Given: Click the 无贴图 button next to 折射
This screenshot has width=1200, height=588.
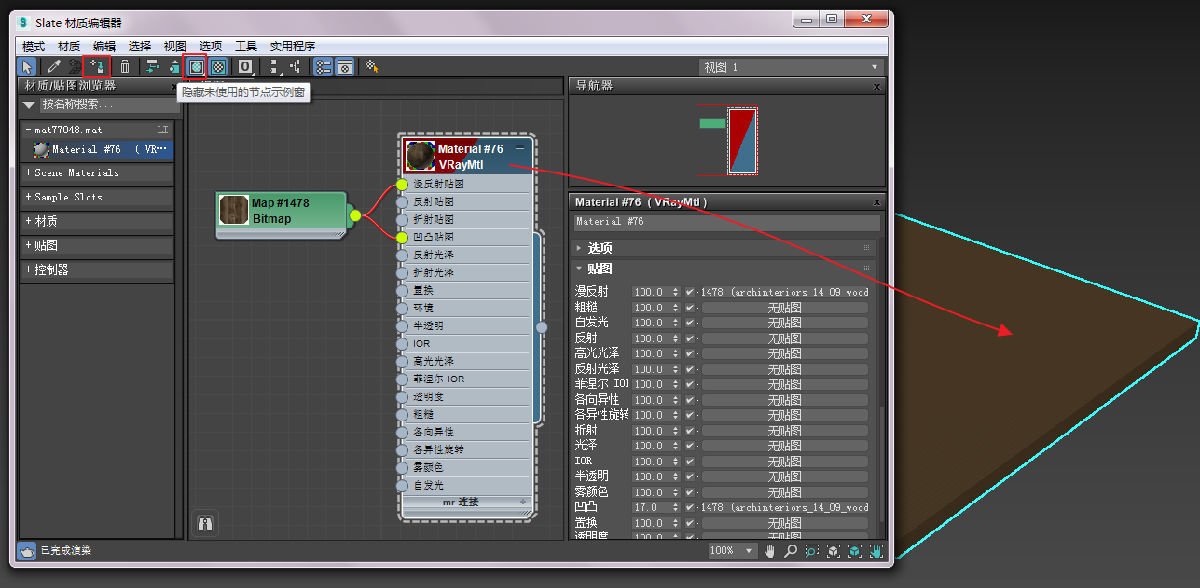Looking at the screenshot, I should click(x=784, y=431).
